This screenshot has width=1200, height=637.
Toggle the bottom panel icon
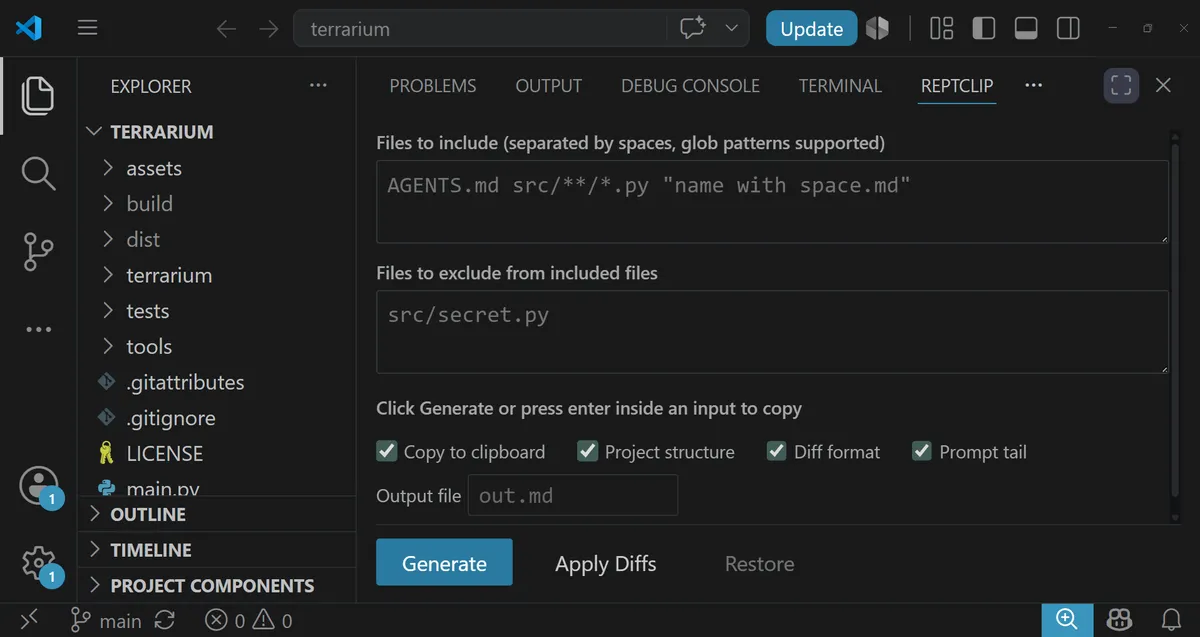[x=1025, y=28]
